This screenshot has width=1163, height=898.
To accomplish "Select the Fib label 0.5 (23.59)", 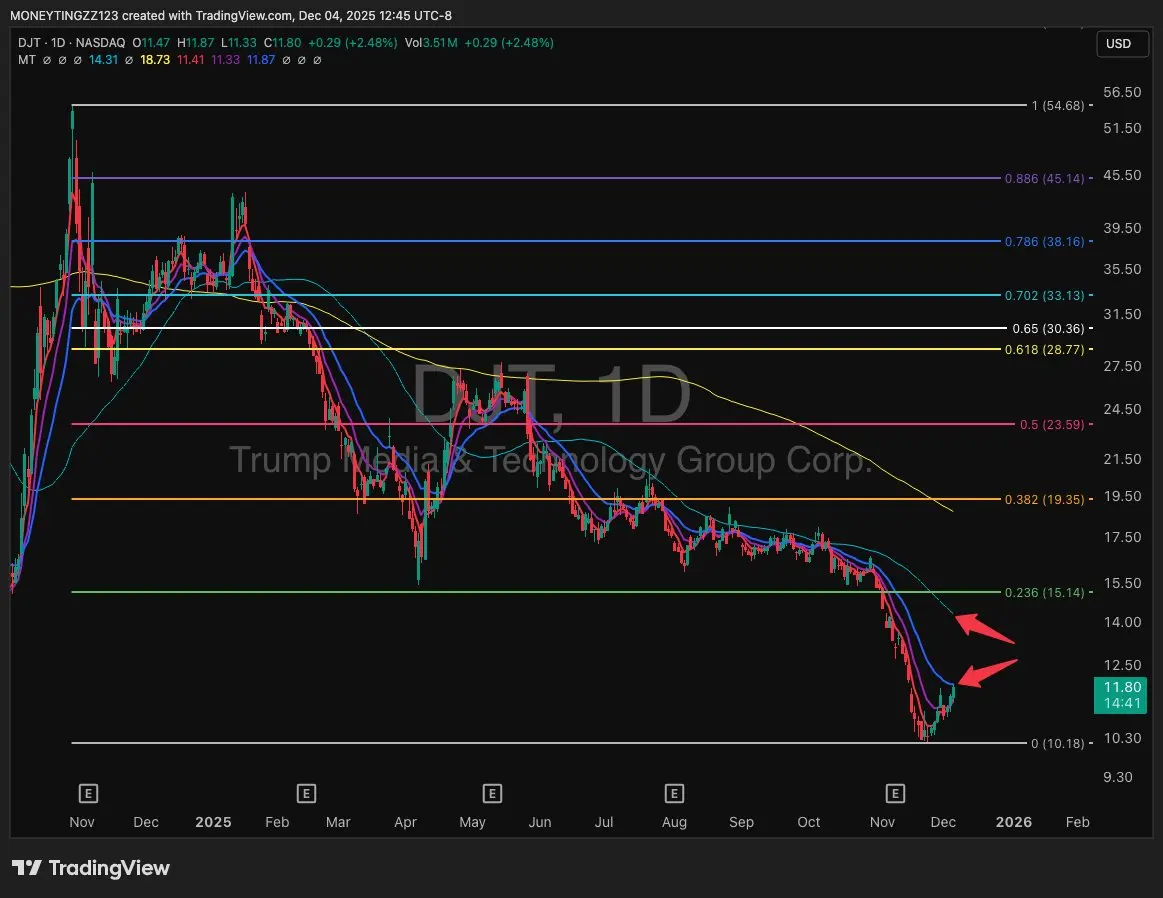I will point(1052,425).
